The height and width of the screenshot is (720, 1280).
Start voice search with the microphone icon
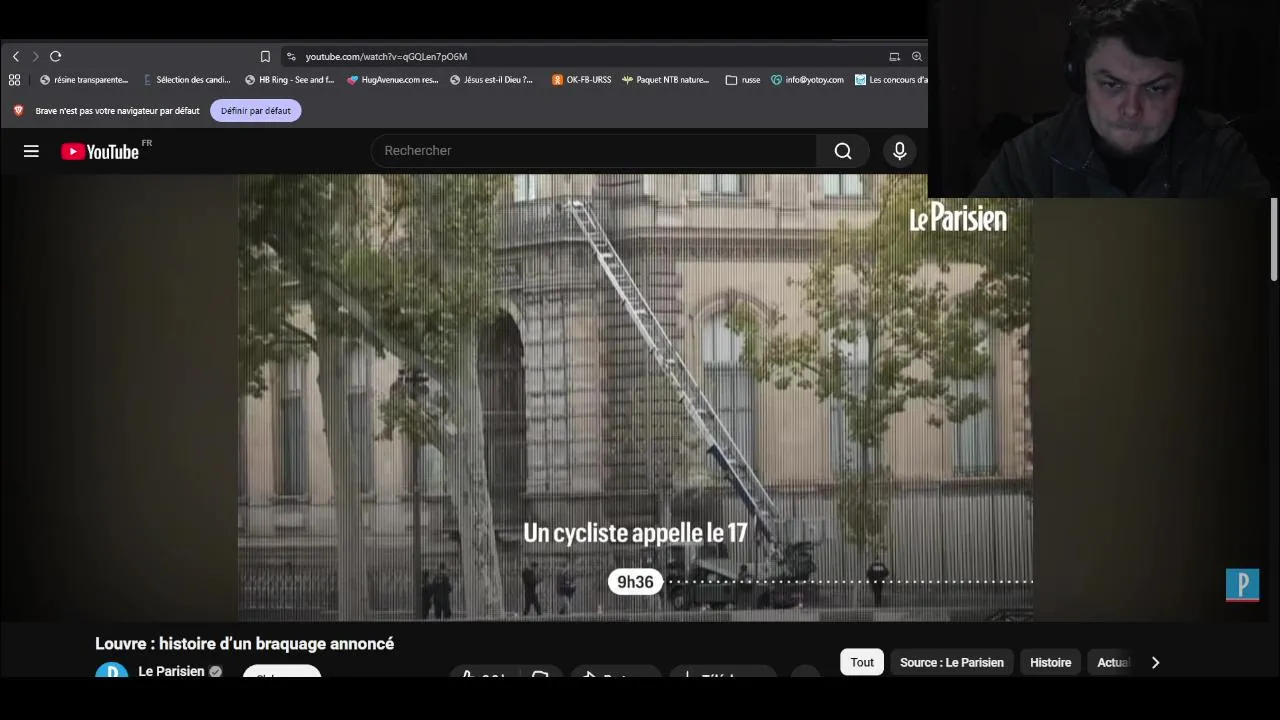coord(900,151)
